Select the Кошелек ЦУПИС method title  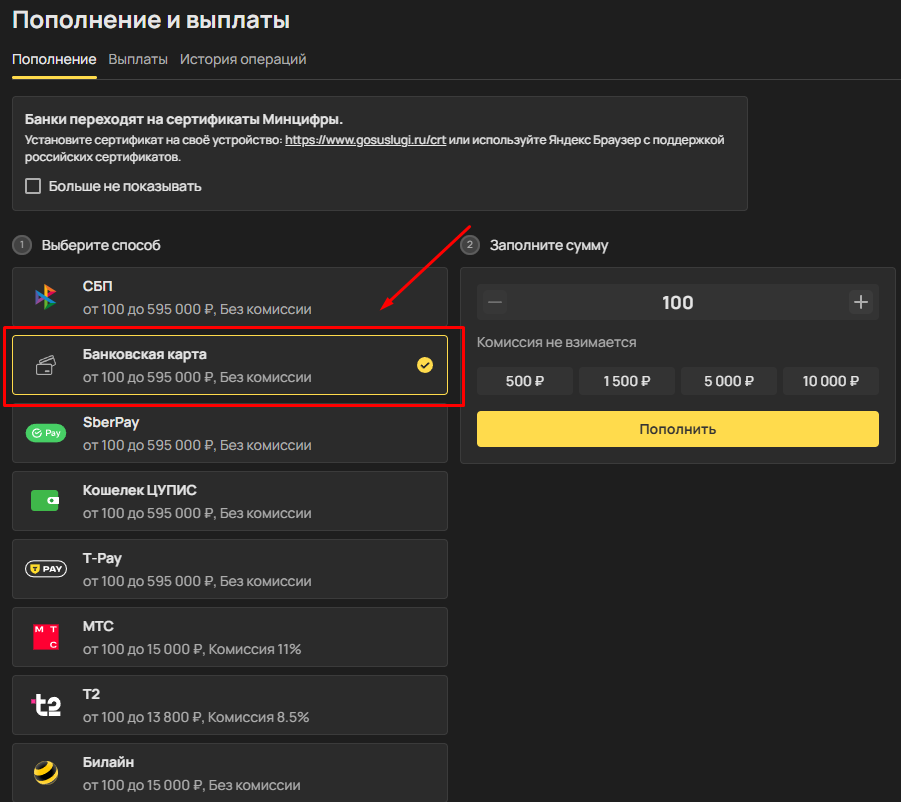click(140, 490)
